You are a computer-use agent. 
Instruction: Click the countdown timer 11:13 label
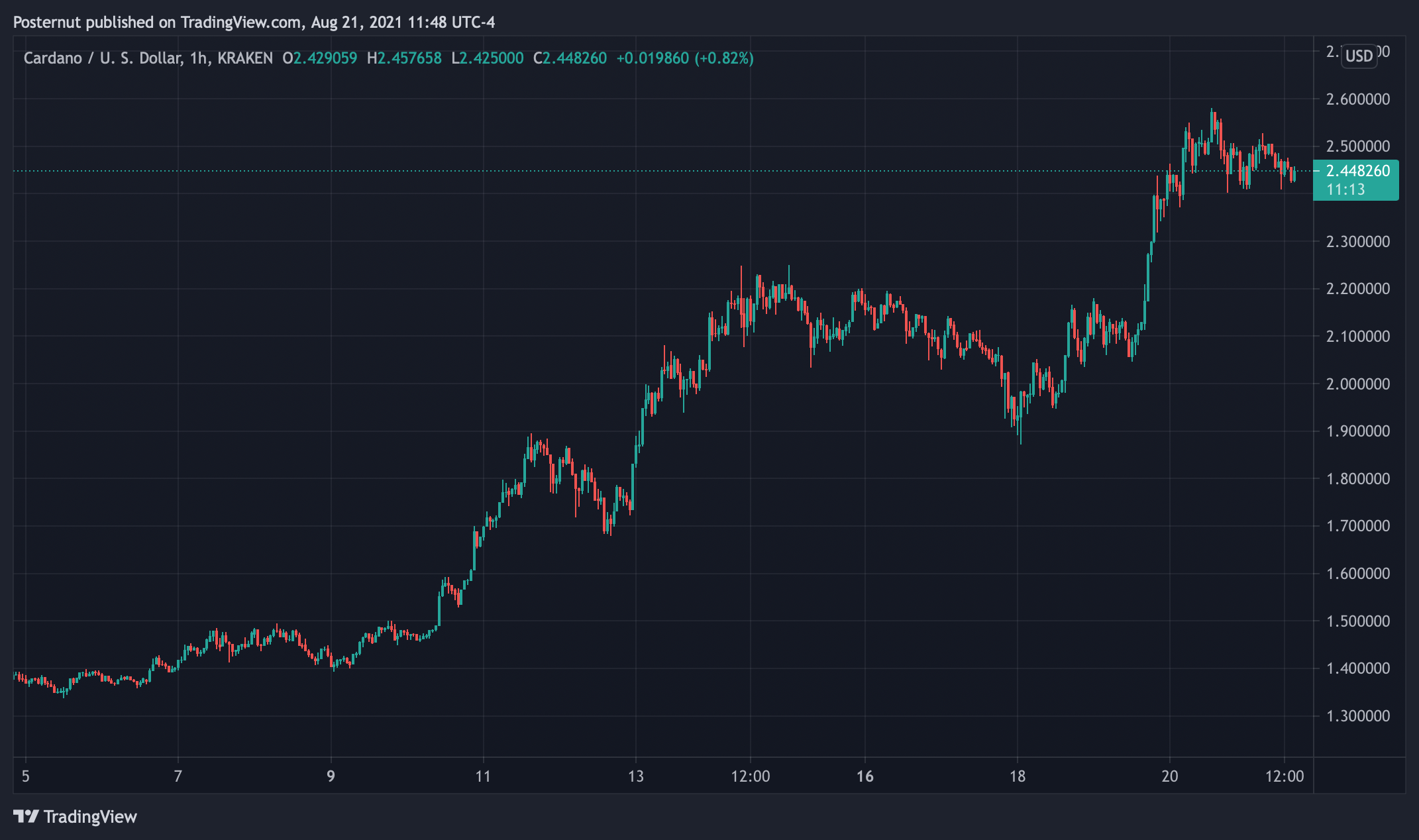pyautogui.click(x=1345, y=190)
